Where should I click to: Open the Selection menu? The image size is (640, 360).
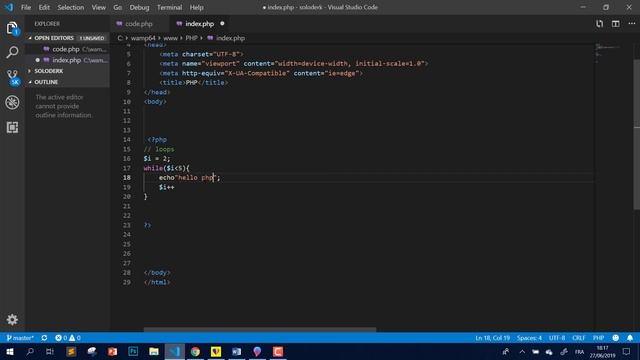(x=71, y=7)
